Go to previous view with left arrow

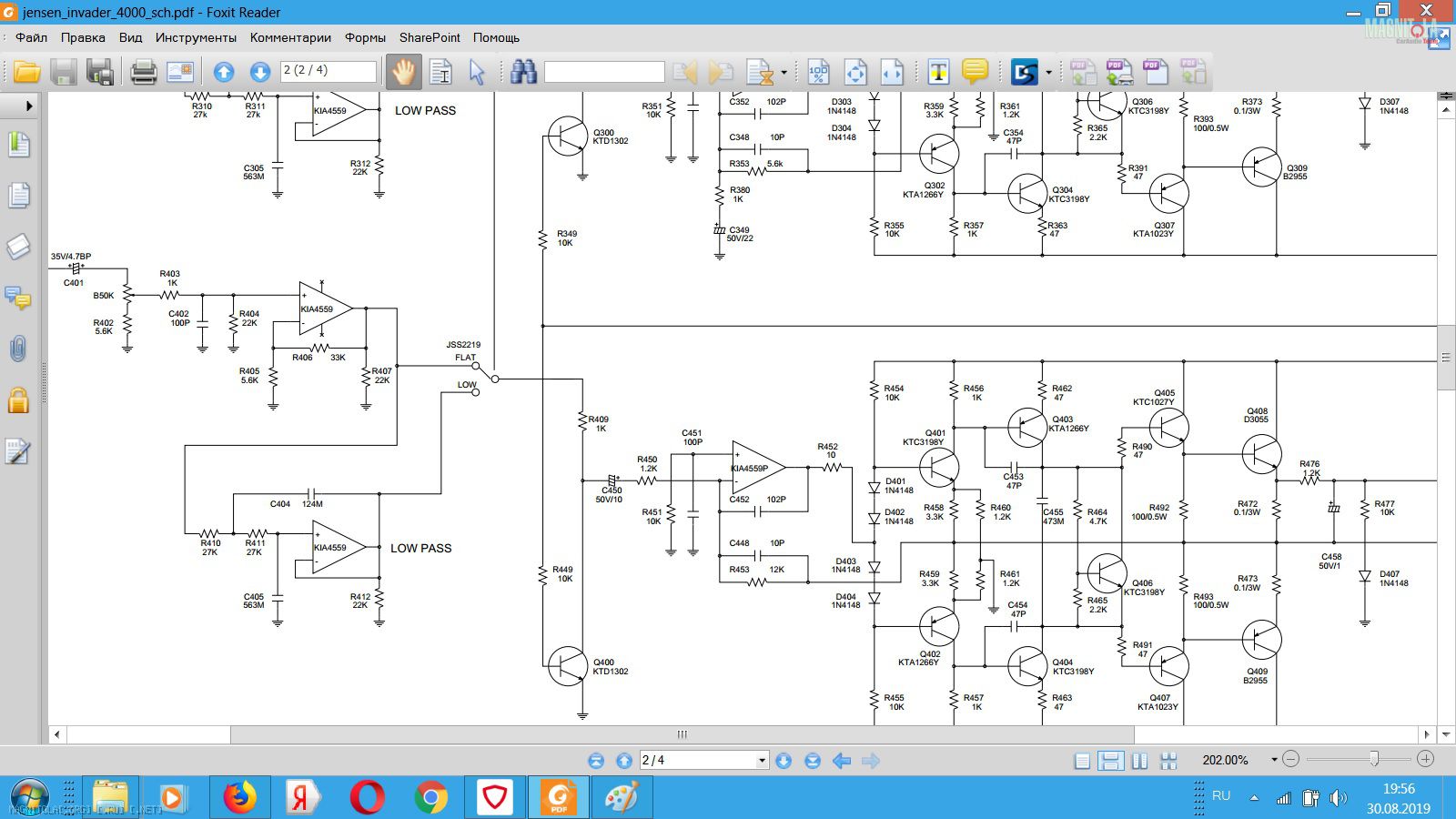[x=842, y=761]
